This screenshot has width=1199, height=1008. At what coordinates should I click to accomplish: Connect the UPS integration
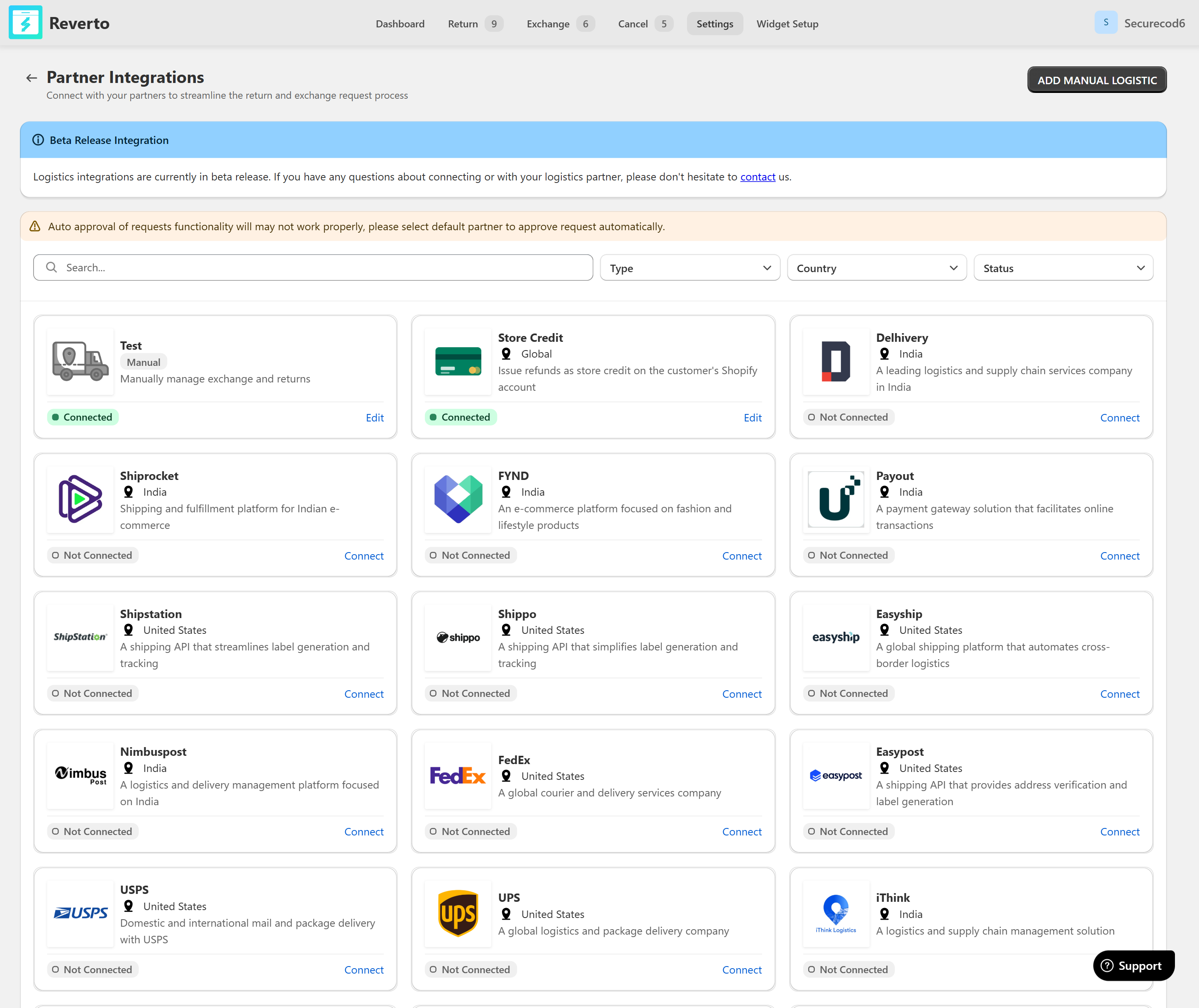pyautogui.click(x=741, y=970)
